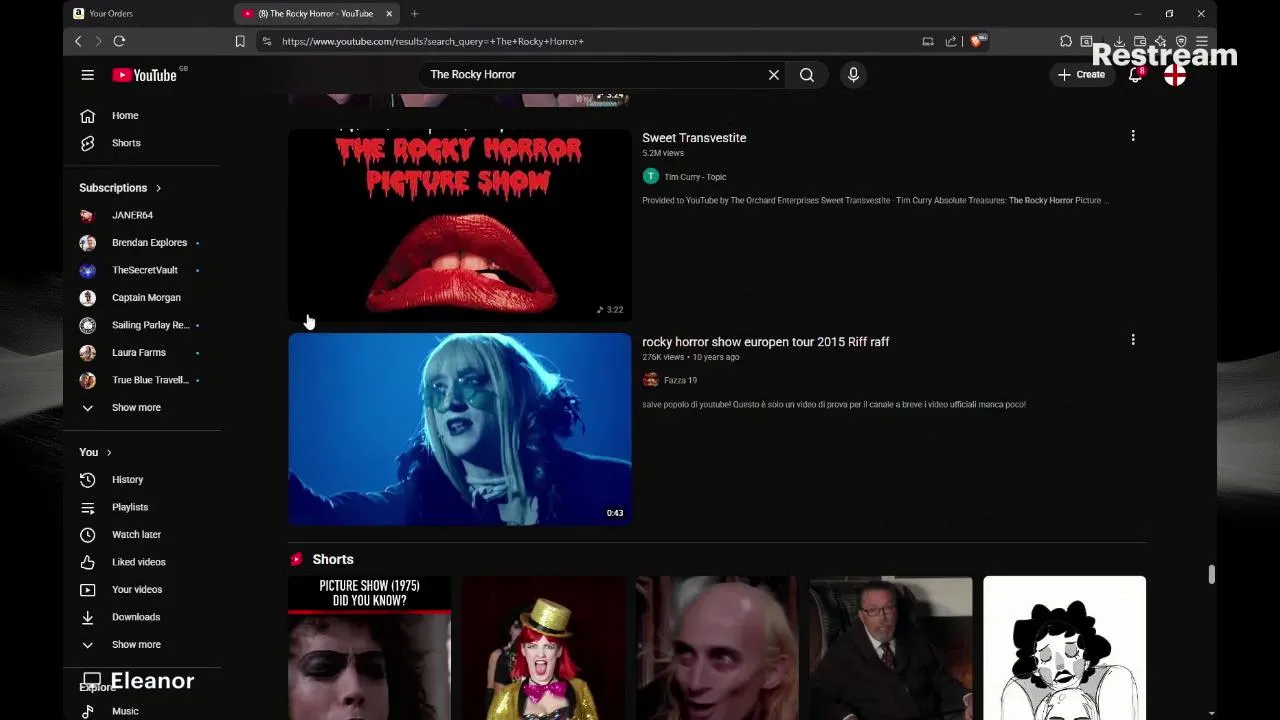Click the Create button
Viewport: 1280px width, 720px height.
coord(1081,75)
